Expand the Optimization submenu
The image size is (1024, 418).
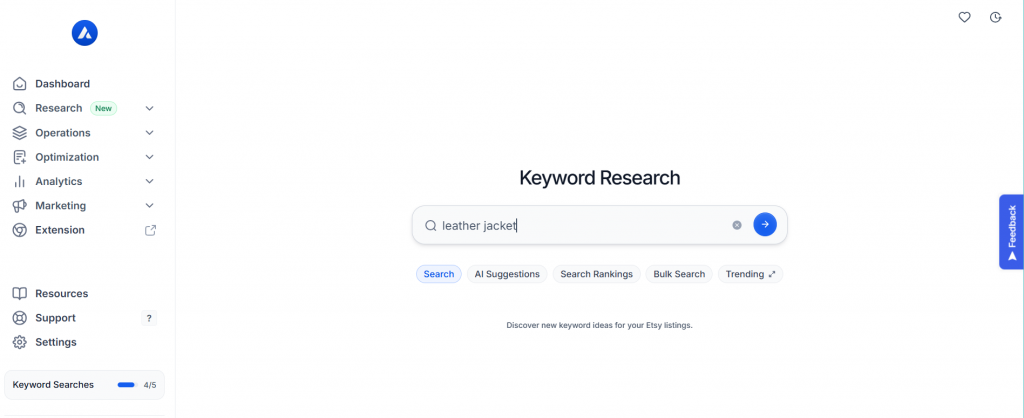(150, 157)
